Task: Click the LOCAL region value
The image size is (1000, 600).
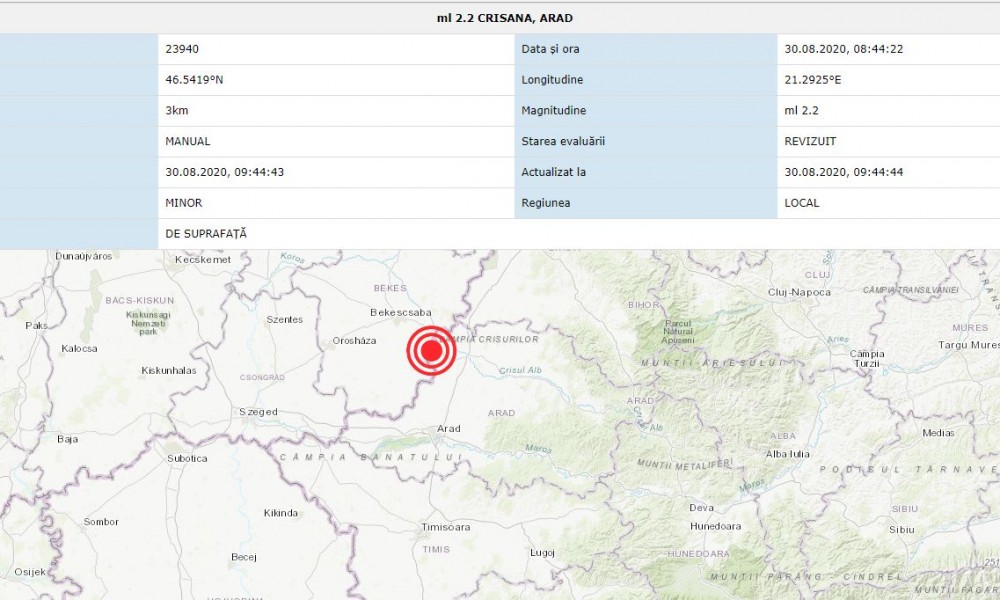Action: 802,203
